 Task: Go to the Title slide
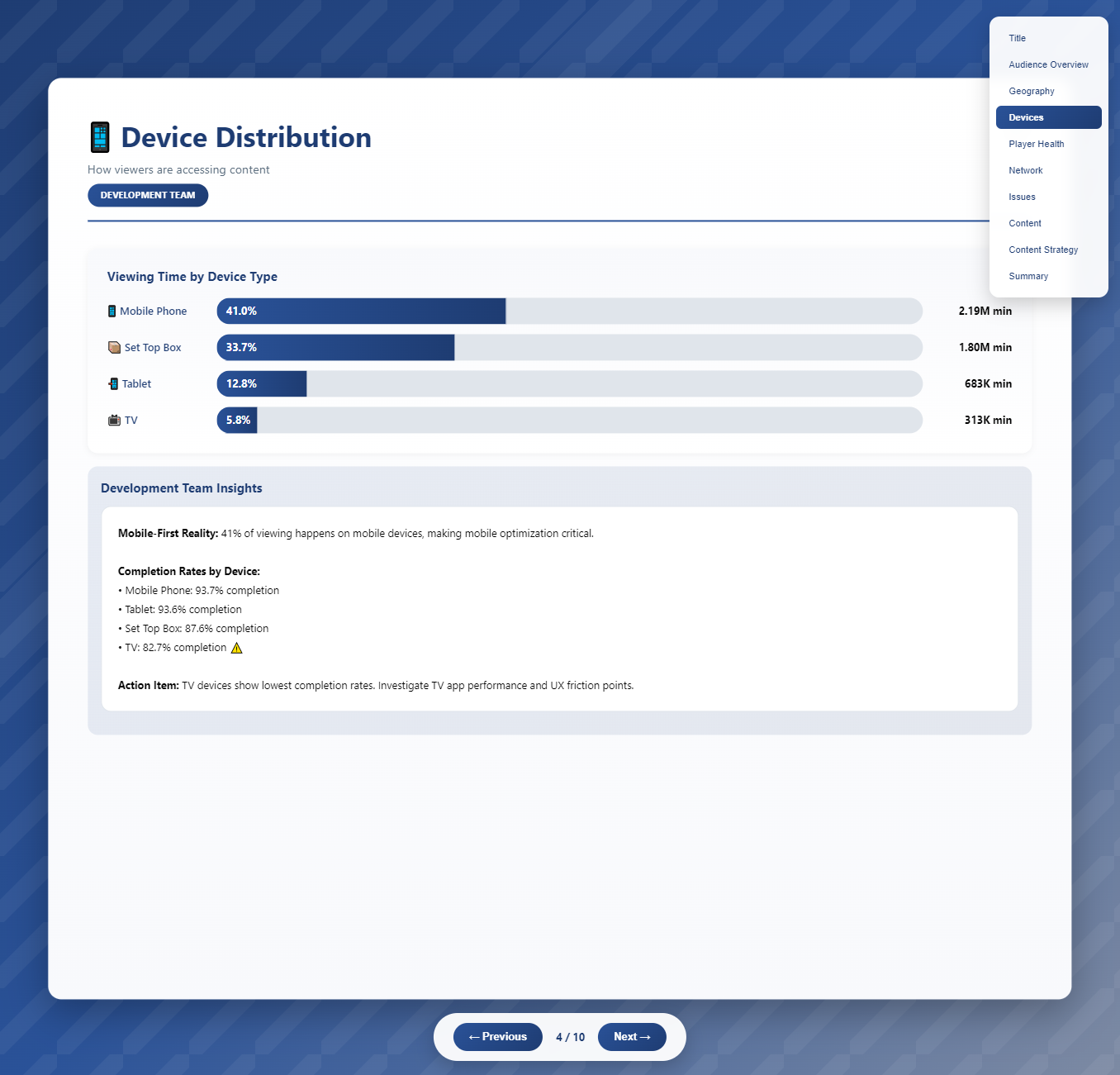click(1017, 38)
